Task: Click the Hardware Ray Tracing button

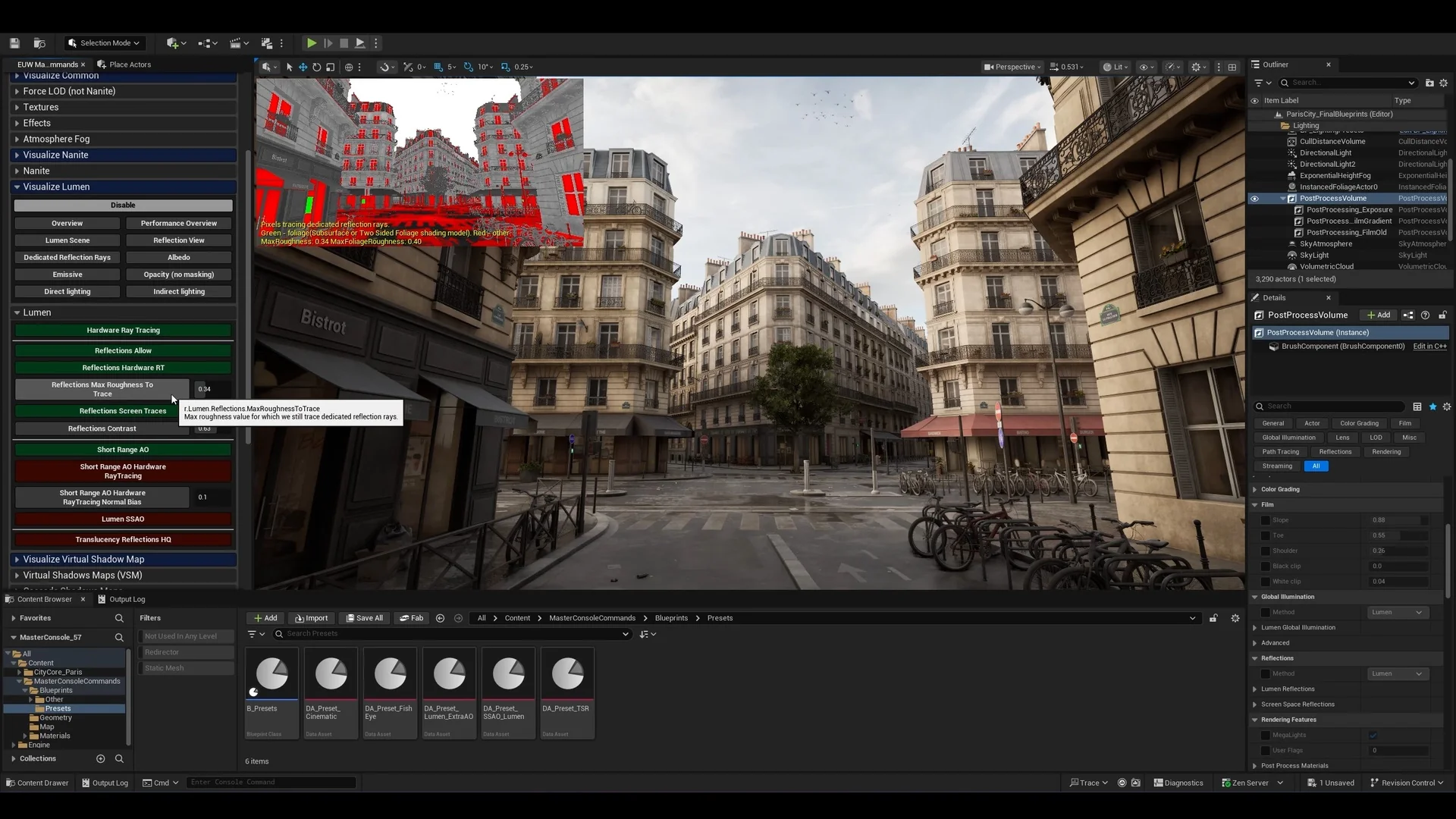Action: (123, 331)
